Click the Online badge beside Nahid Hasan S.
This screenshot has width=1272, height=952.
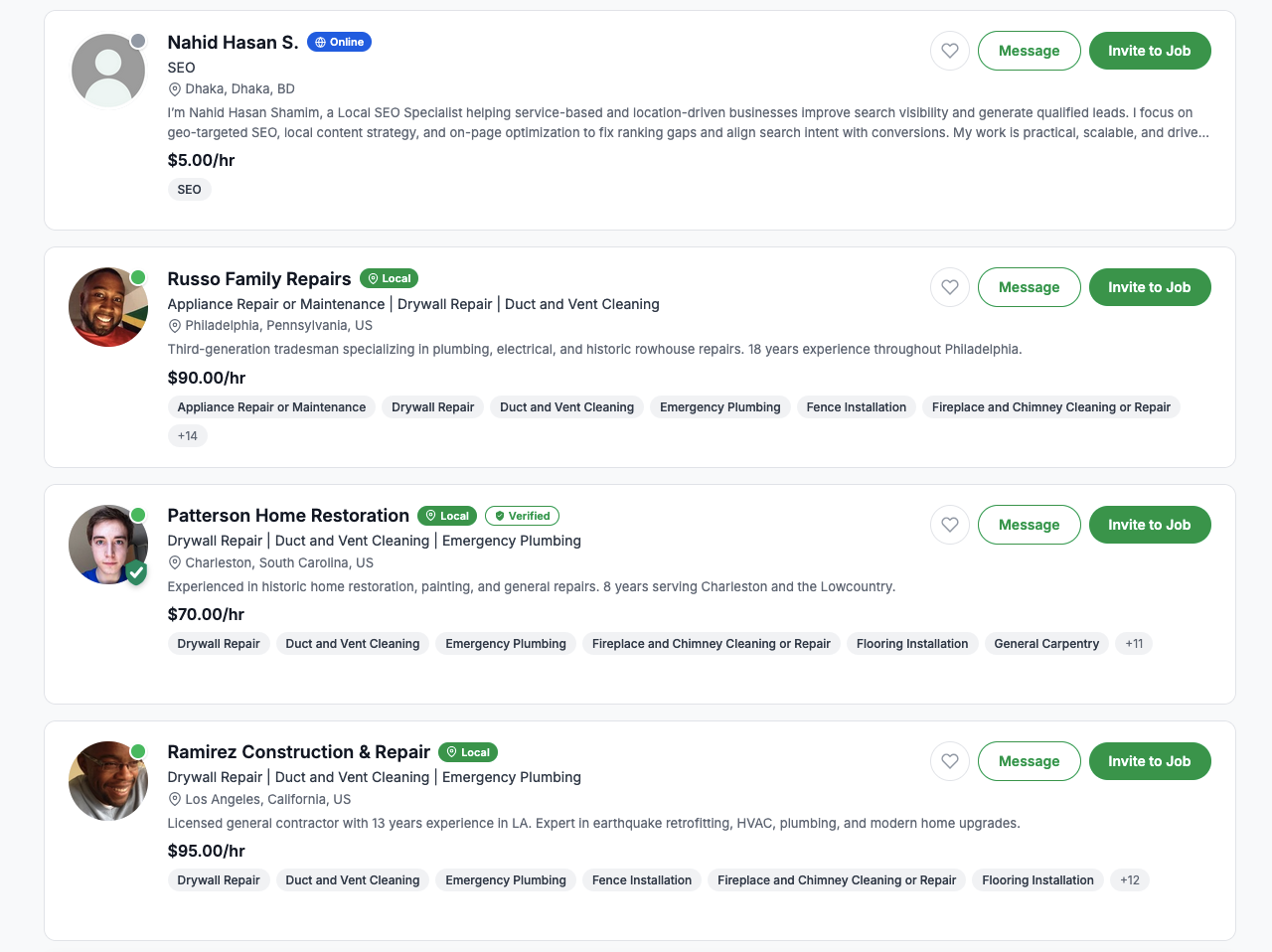tap(339, 42)
